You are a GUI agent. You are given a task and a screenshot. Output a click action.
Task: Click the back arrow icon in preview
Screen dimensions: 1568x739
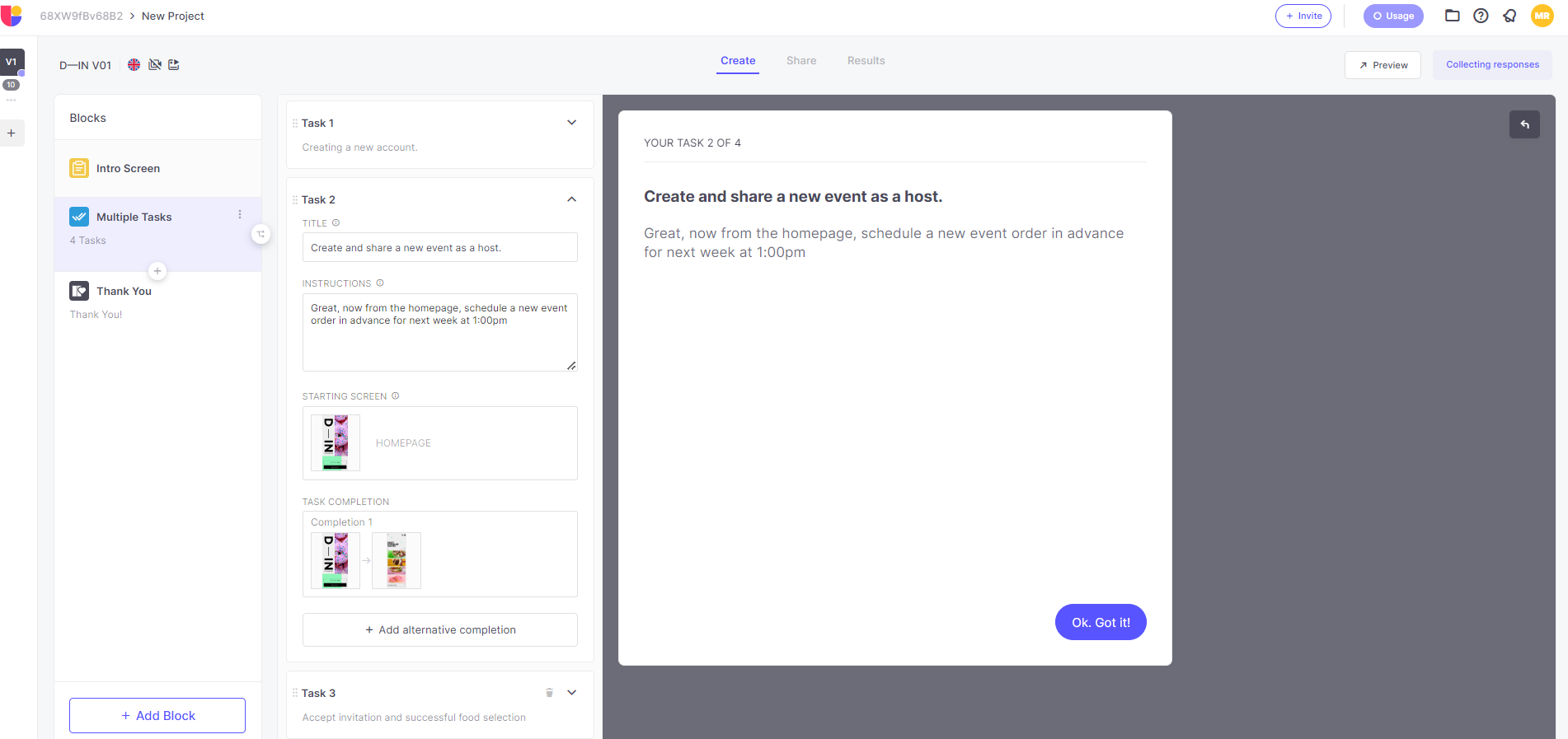[x=1524, y=124]
